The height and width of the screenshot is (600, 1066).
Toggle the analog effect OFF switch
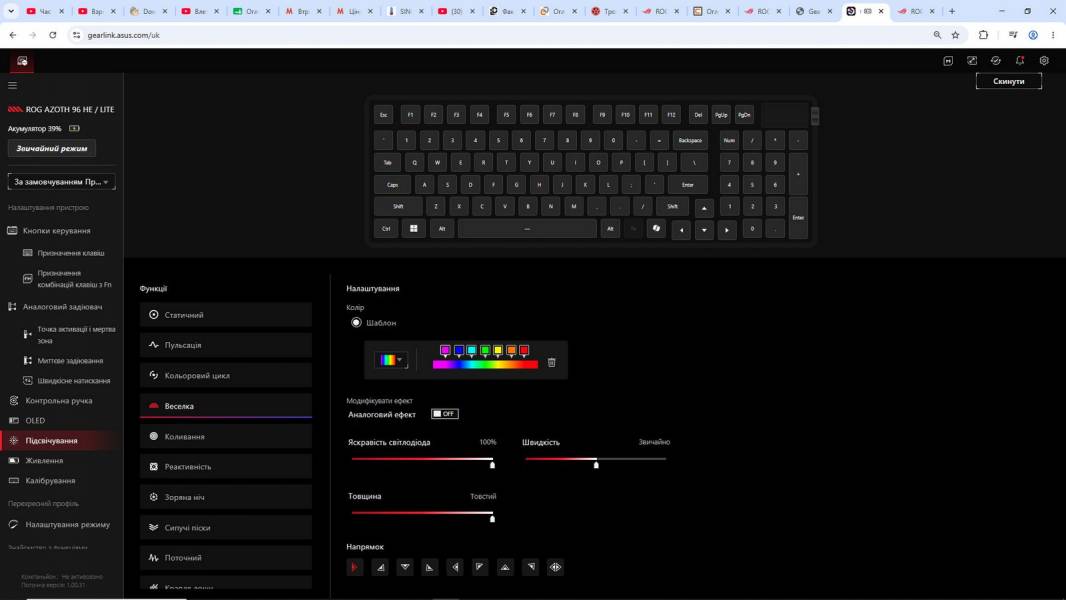(445, 414)
